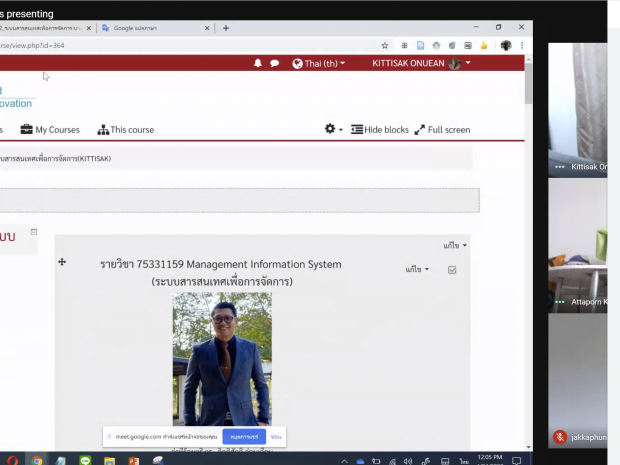The height and width of the screenshot is (465, 620).
Task: Open a new browser tab
Action: (226, 28)
